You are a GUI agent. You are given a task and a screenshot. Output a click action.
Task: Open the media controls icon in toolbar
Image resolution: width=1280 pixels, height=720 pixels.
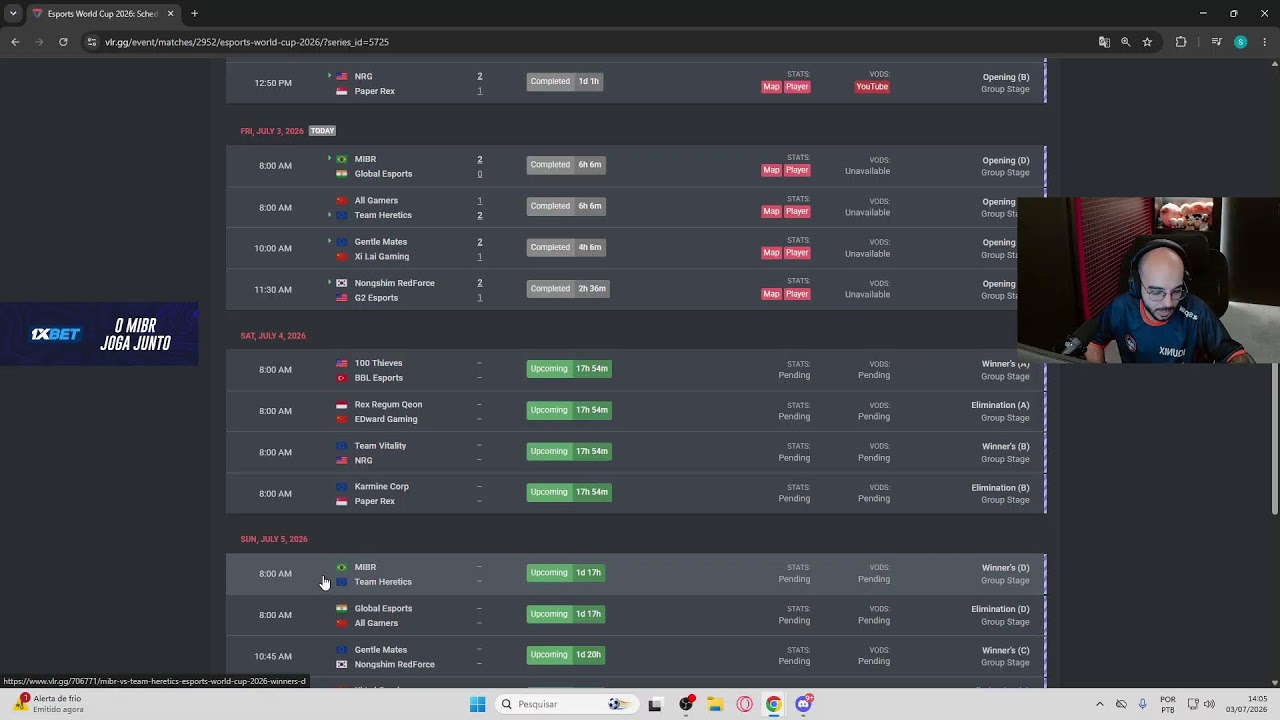1216,42
